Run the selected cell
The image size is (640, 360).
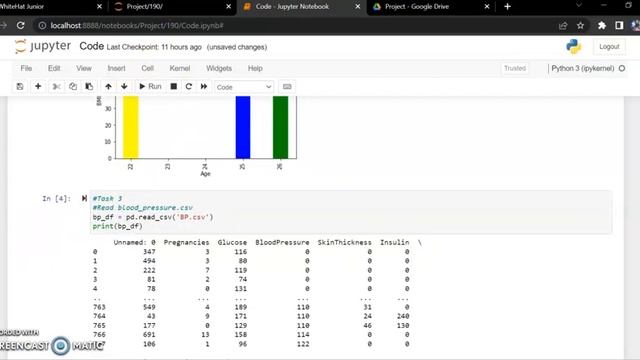pyautogui.click(x=150, y=87)
